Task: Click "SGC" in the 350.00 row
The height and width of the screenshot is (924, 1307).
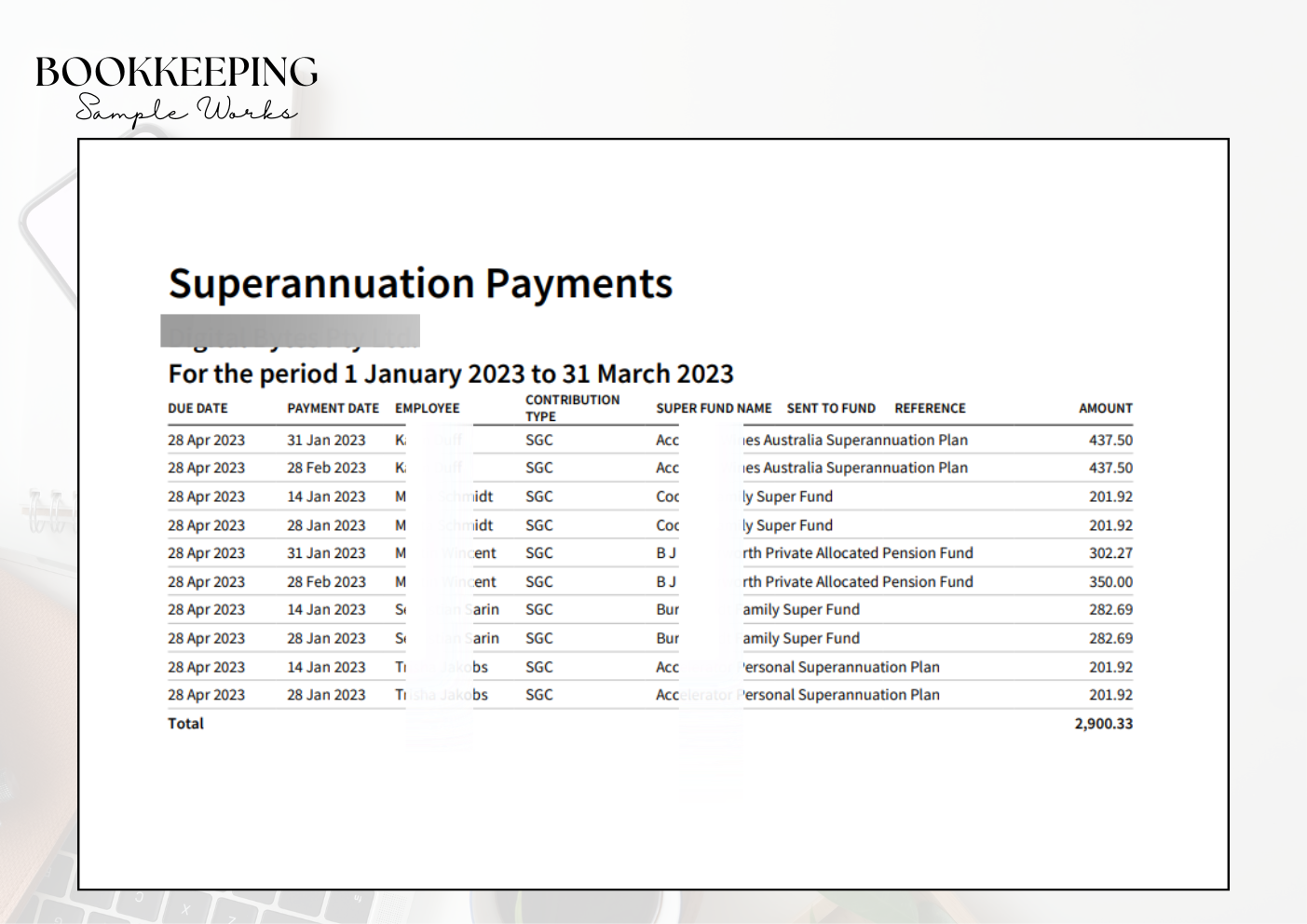Action: click(539, 582)
